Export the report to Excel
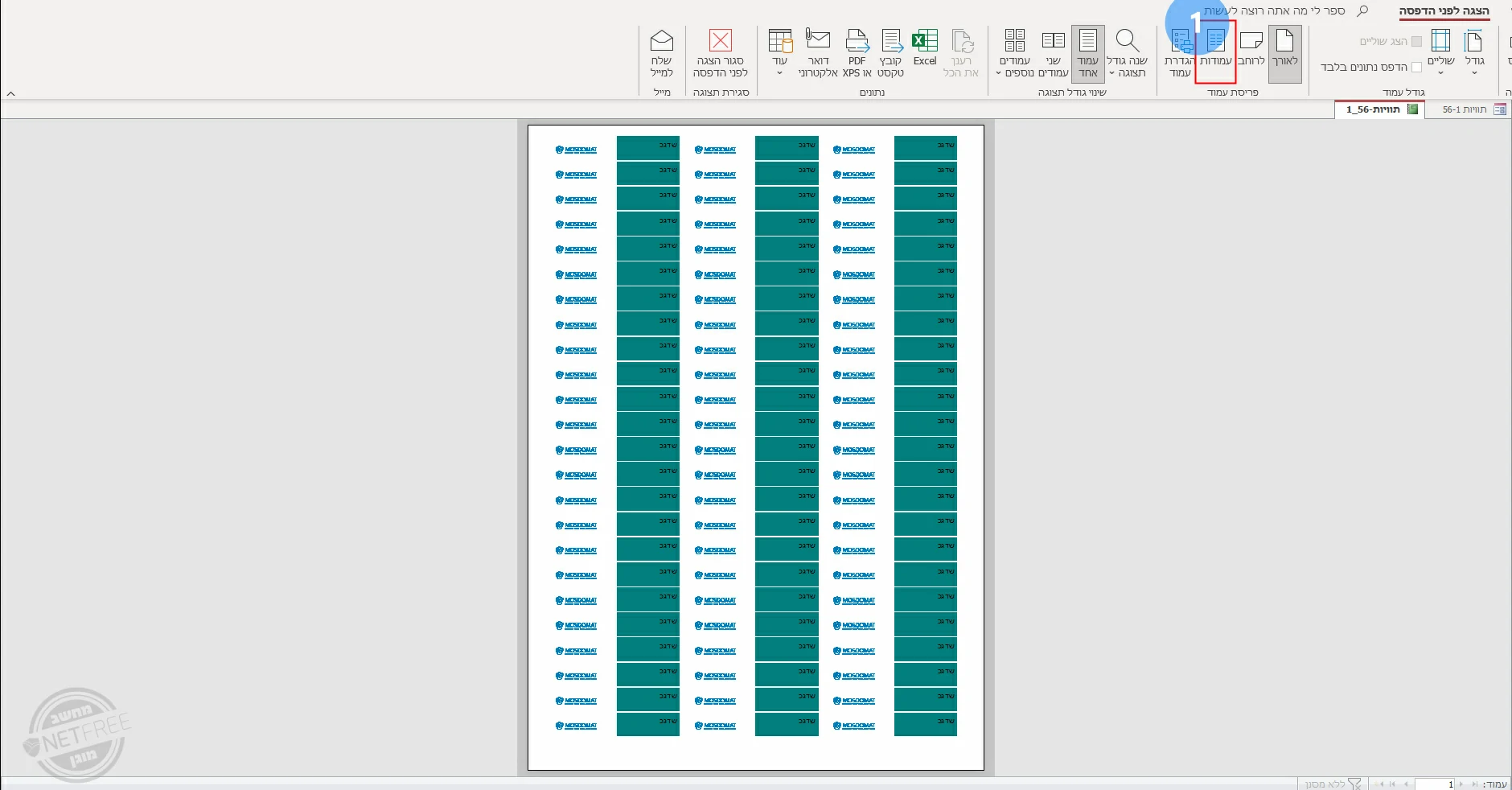The image size is (1512, 790). pos(925,50)
